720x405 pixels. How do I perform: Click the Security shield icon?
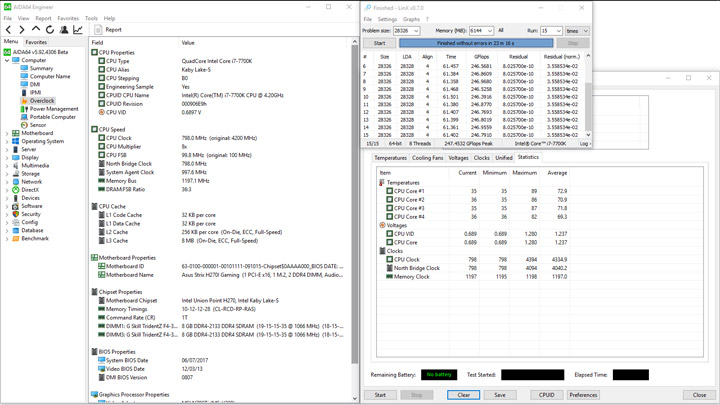[x=16, y=214]
